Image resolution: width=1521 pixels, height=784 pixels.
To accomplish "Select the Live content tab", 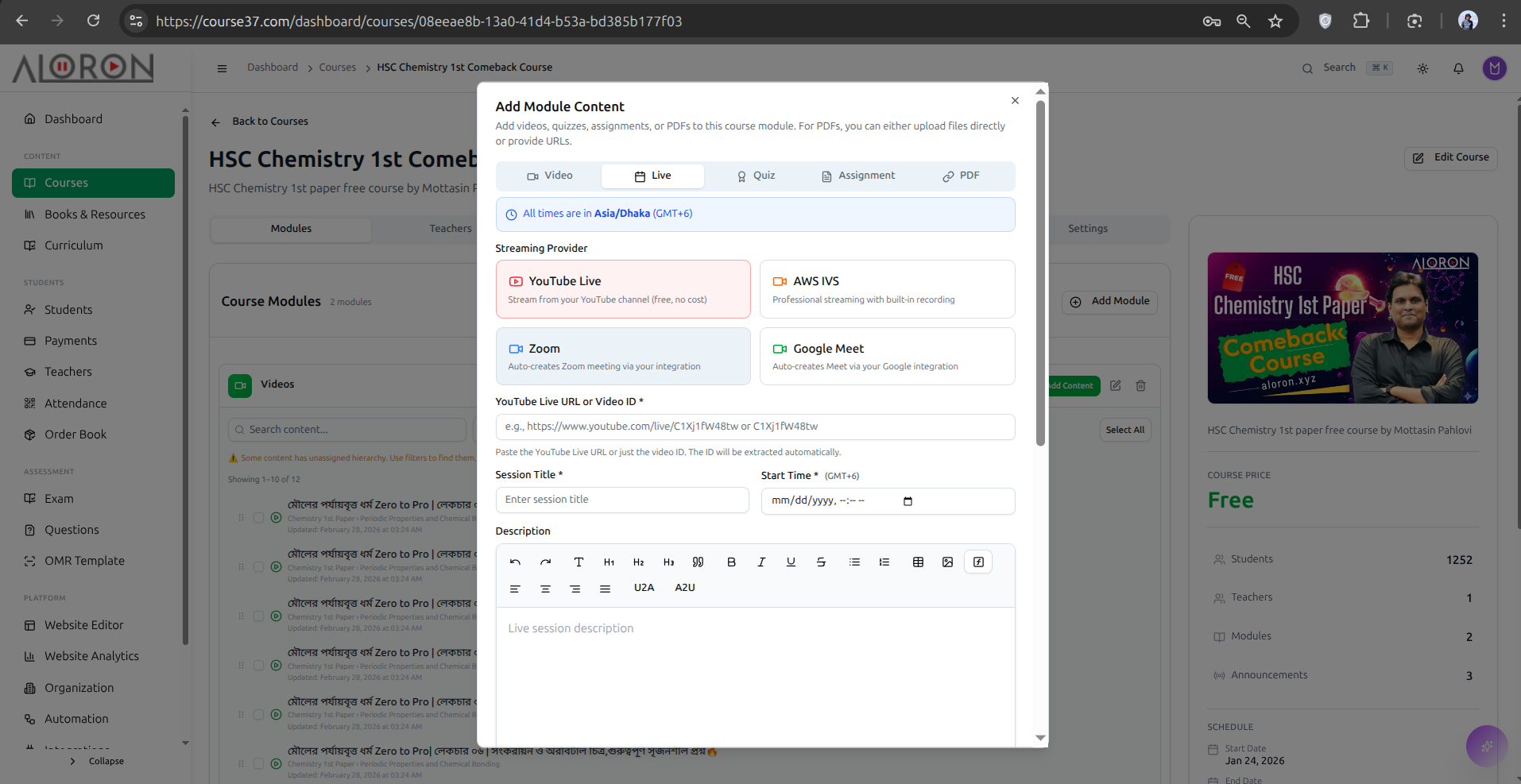I will pyautogui.click(x=652, y=176).
